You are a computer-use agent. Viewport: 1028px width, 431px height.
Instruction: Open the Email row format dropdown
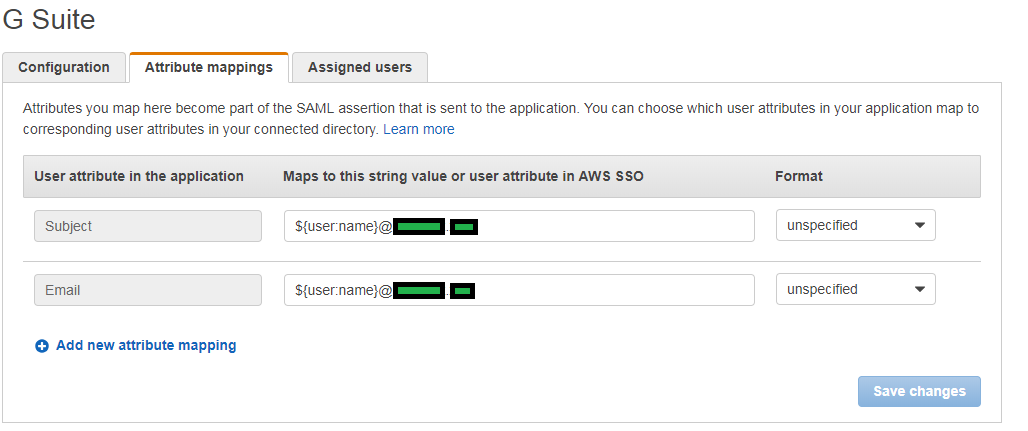coord(856,289)
